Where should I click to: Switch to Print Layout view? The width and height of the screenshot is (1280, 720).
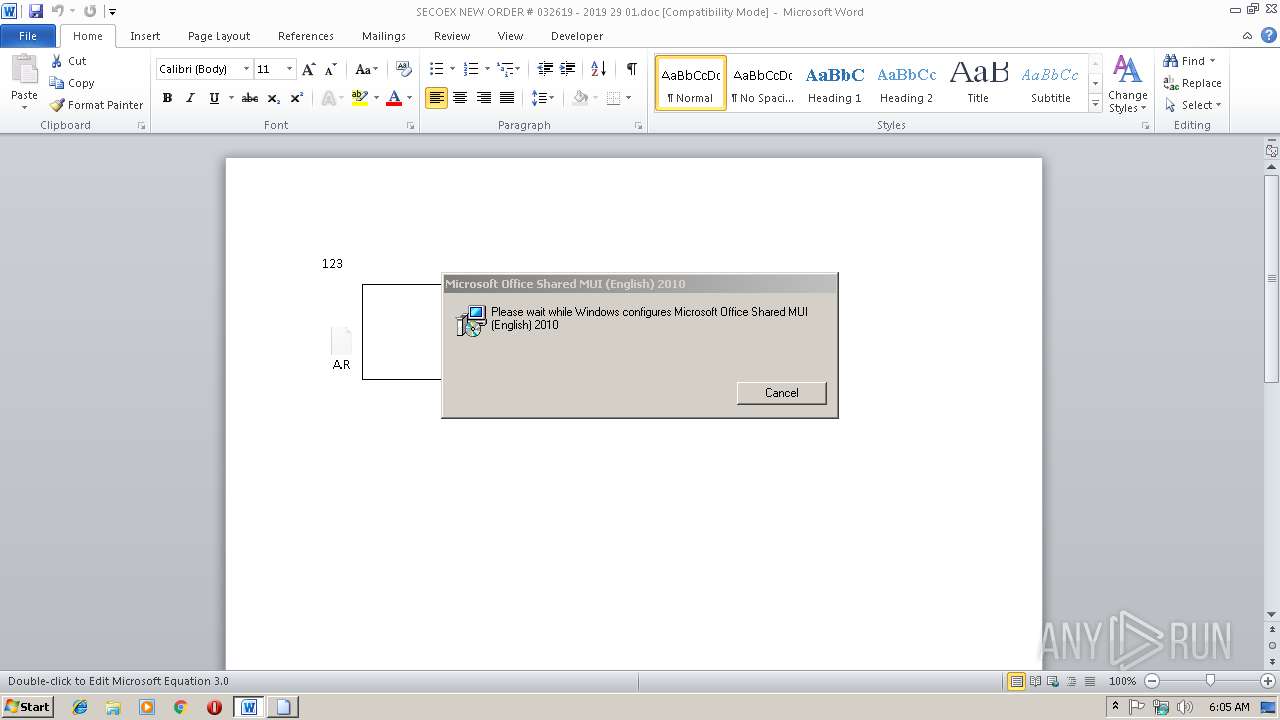1017,681
